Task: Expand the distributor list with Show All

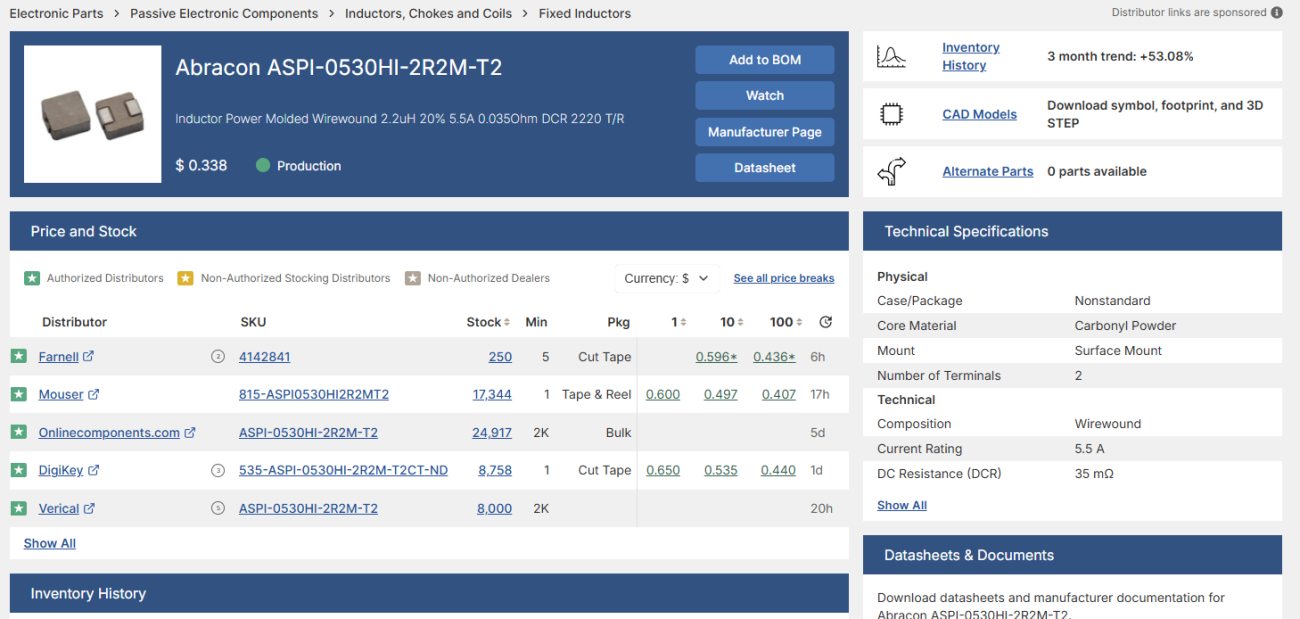Action: [x=50, y=543]
